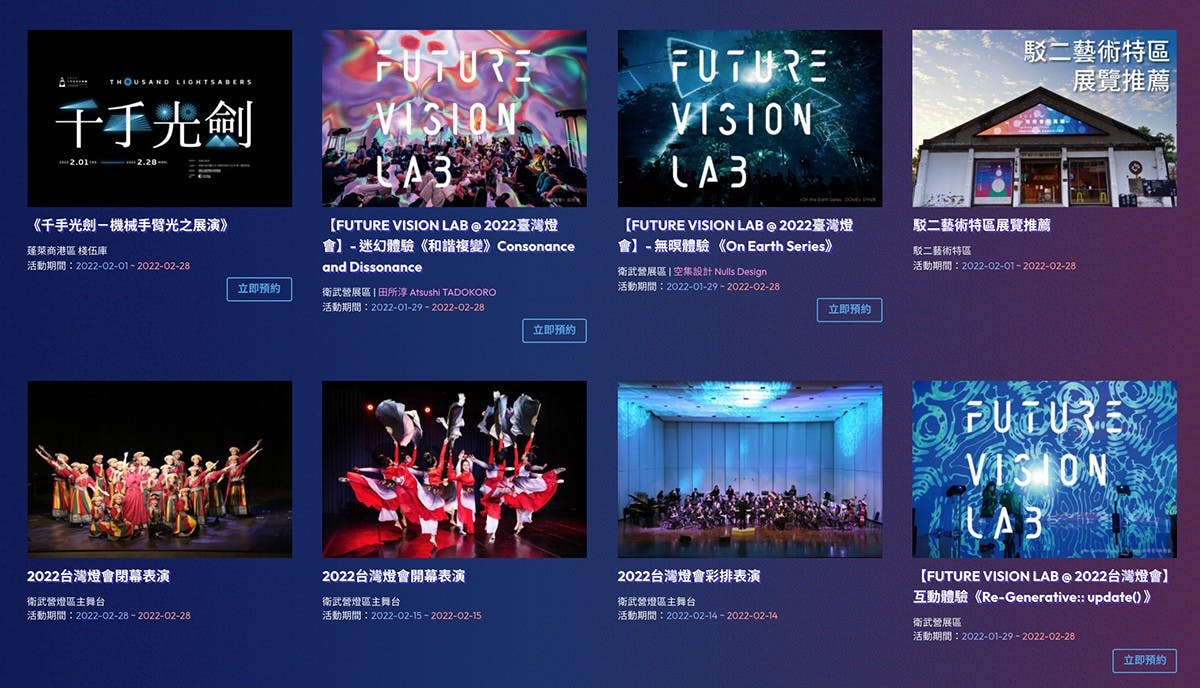The image size is (1200, 688).
Task: Open the 駁二藝術特區展覽推薦 title link
Action: [981, 225]
